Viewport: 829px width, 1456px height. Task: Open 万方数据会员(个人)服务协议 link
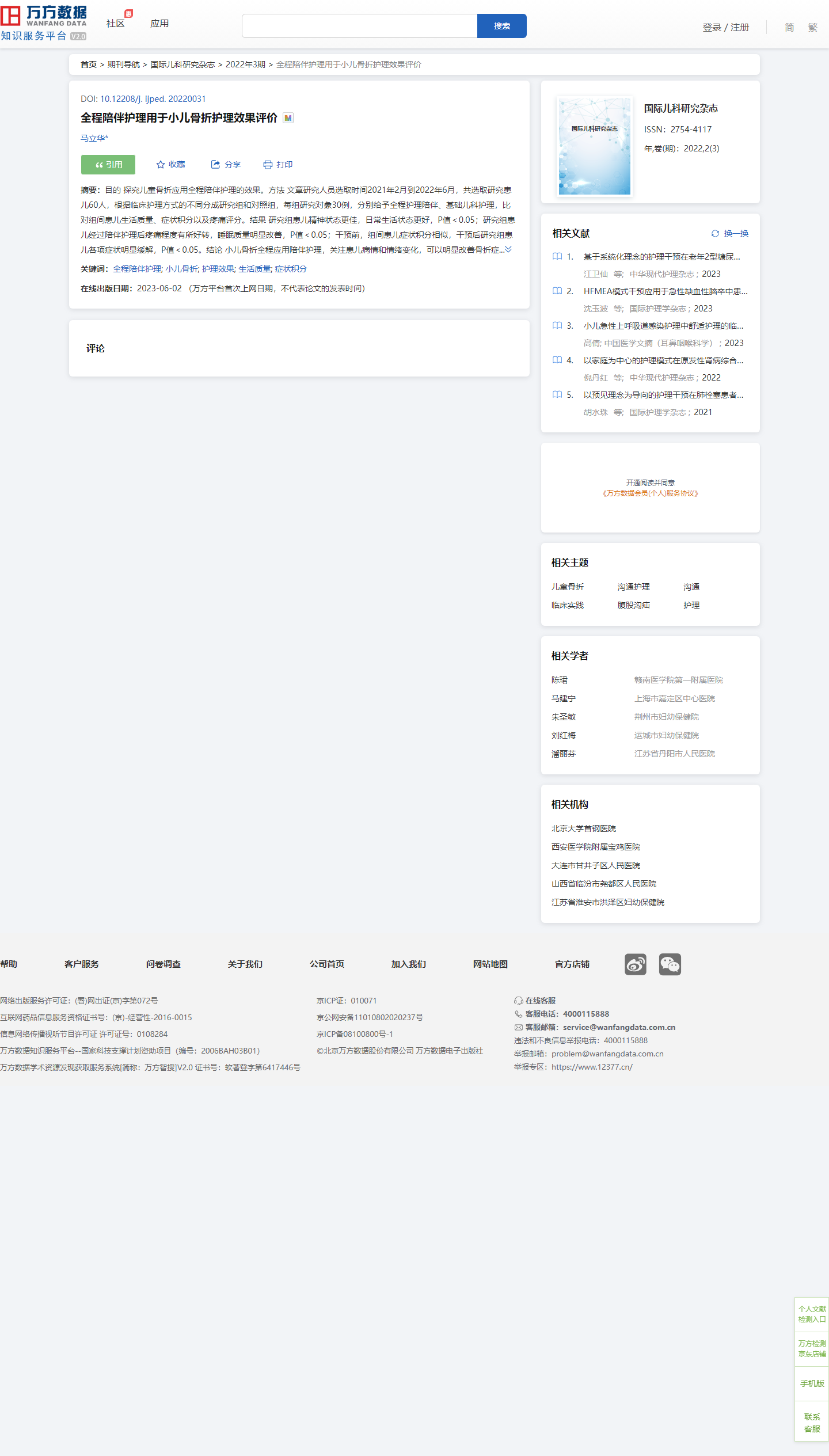[651, 493]
